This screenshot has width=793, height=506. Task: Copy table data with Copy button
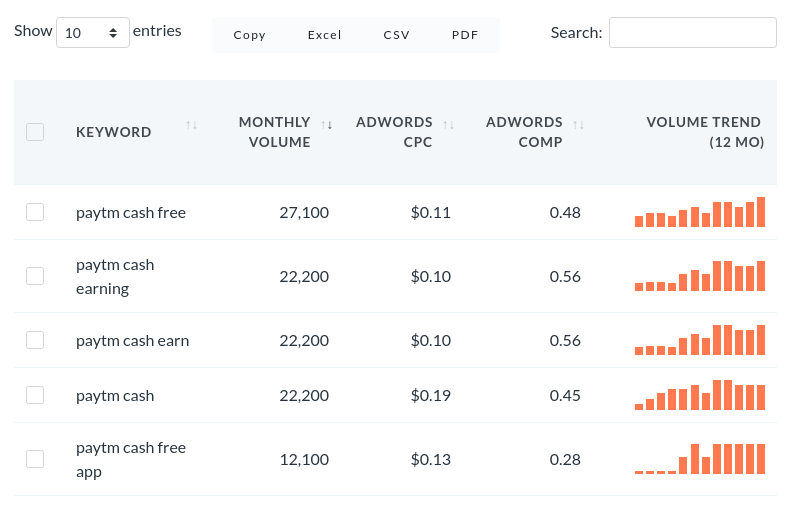[x=249, y=35]
